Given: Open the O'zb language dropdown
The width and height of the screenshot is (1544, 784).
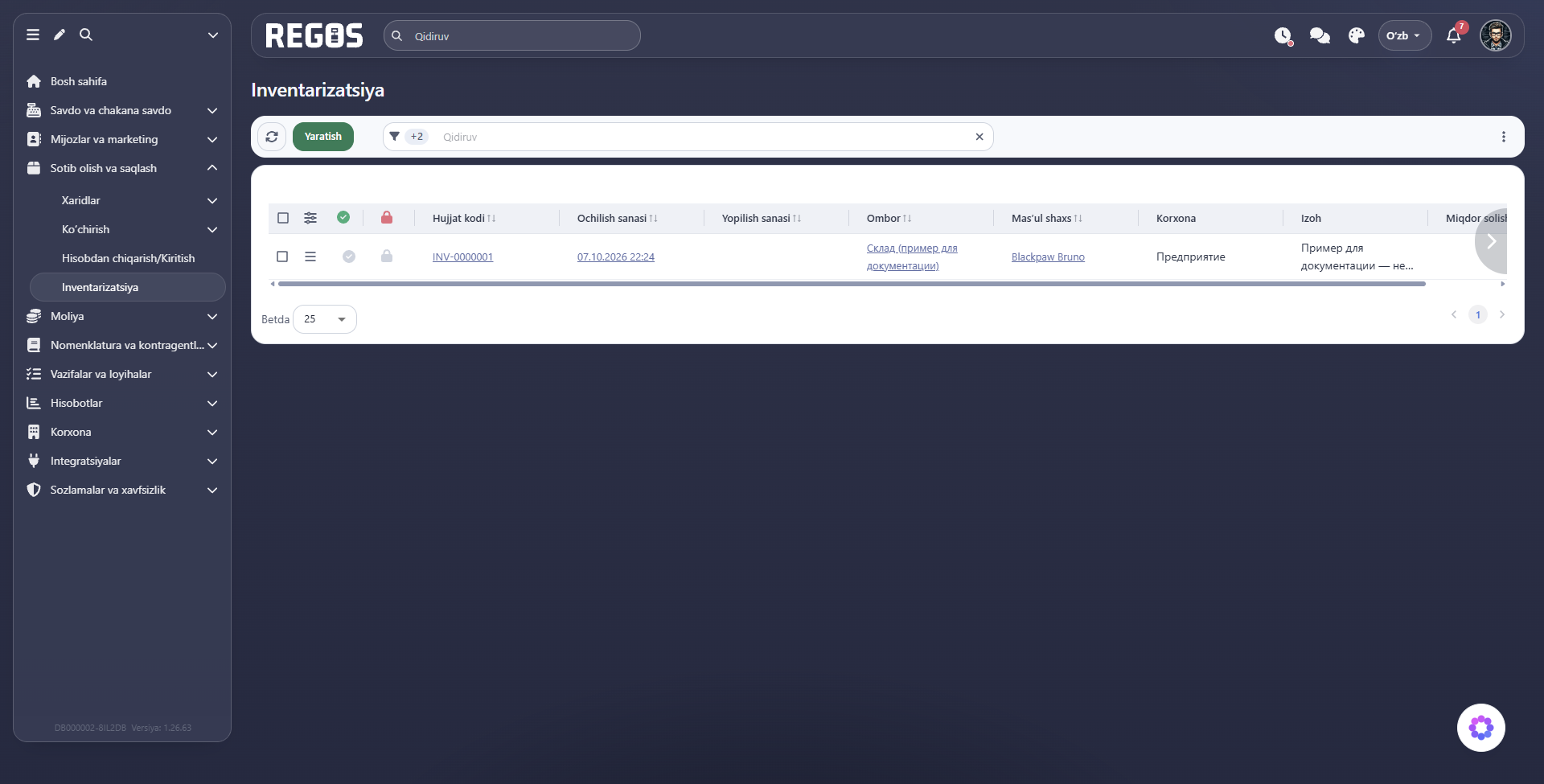Looking at the screenshot, I should coord(1404,36).
